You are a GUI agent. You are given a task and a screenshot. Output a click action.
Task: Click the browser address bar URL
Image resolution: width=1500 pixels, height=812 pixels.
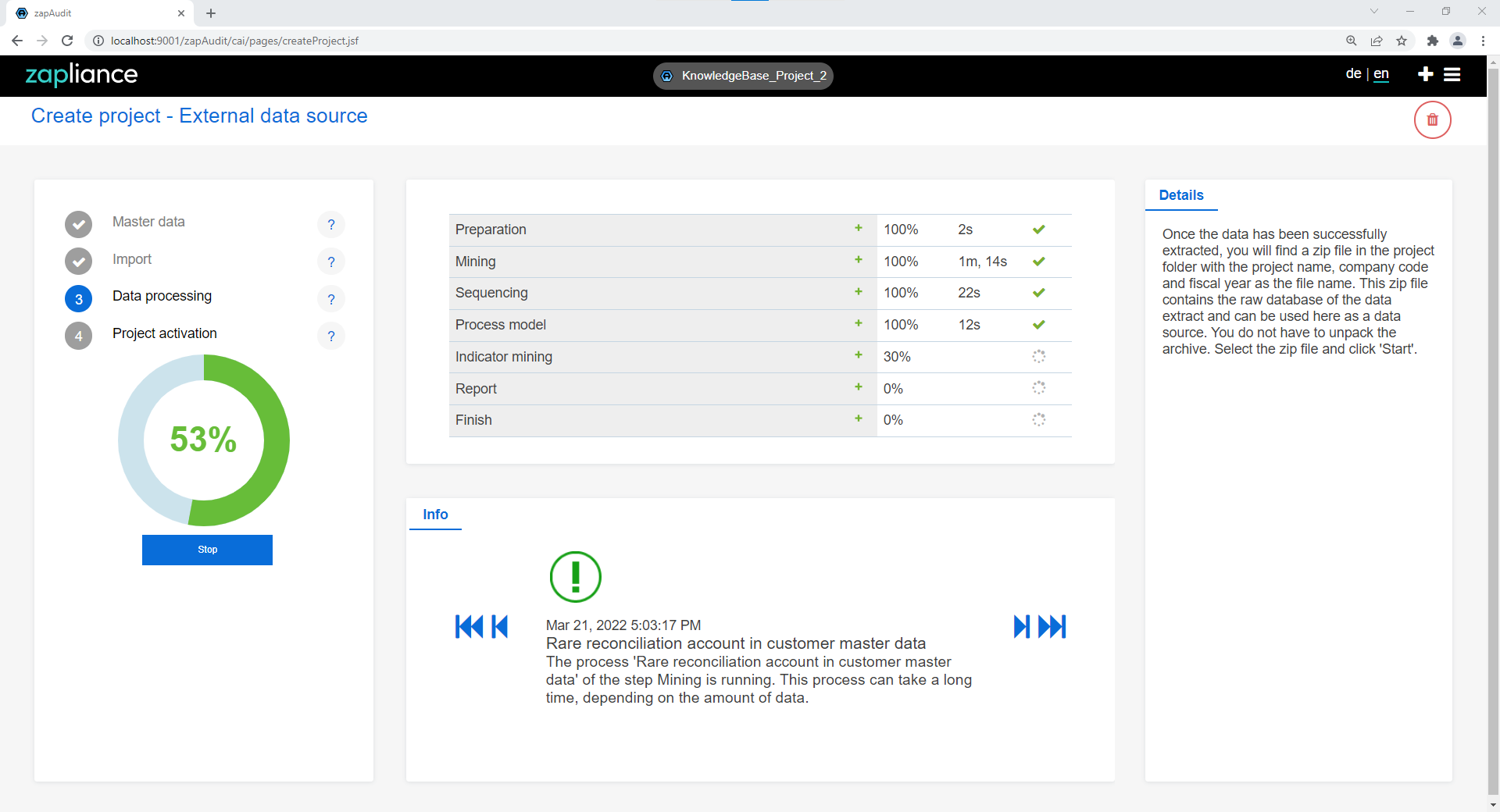point(234,41)
